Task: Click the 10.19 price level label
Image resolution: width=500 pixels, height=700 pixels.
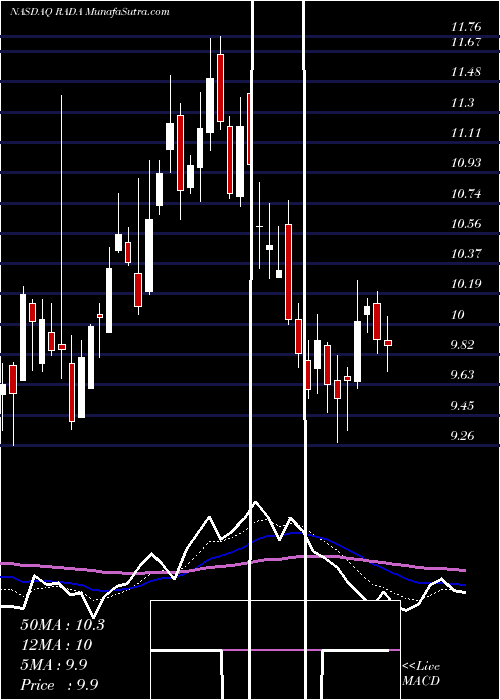Action: pos(466,283)
